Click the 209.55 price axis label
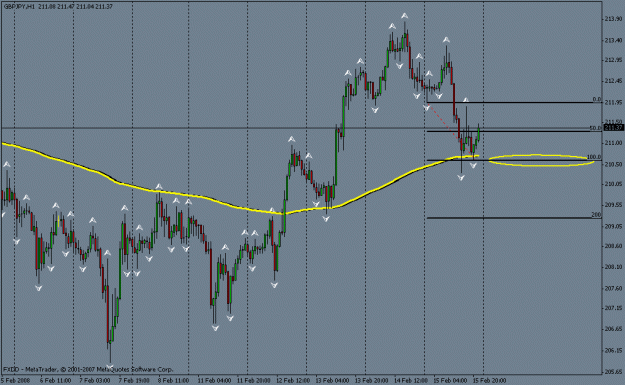The width and height of the screenshot is (625, 385). point(614,205)
